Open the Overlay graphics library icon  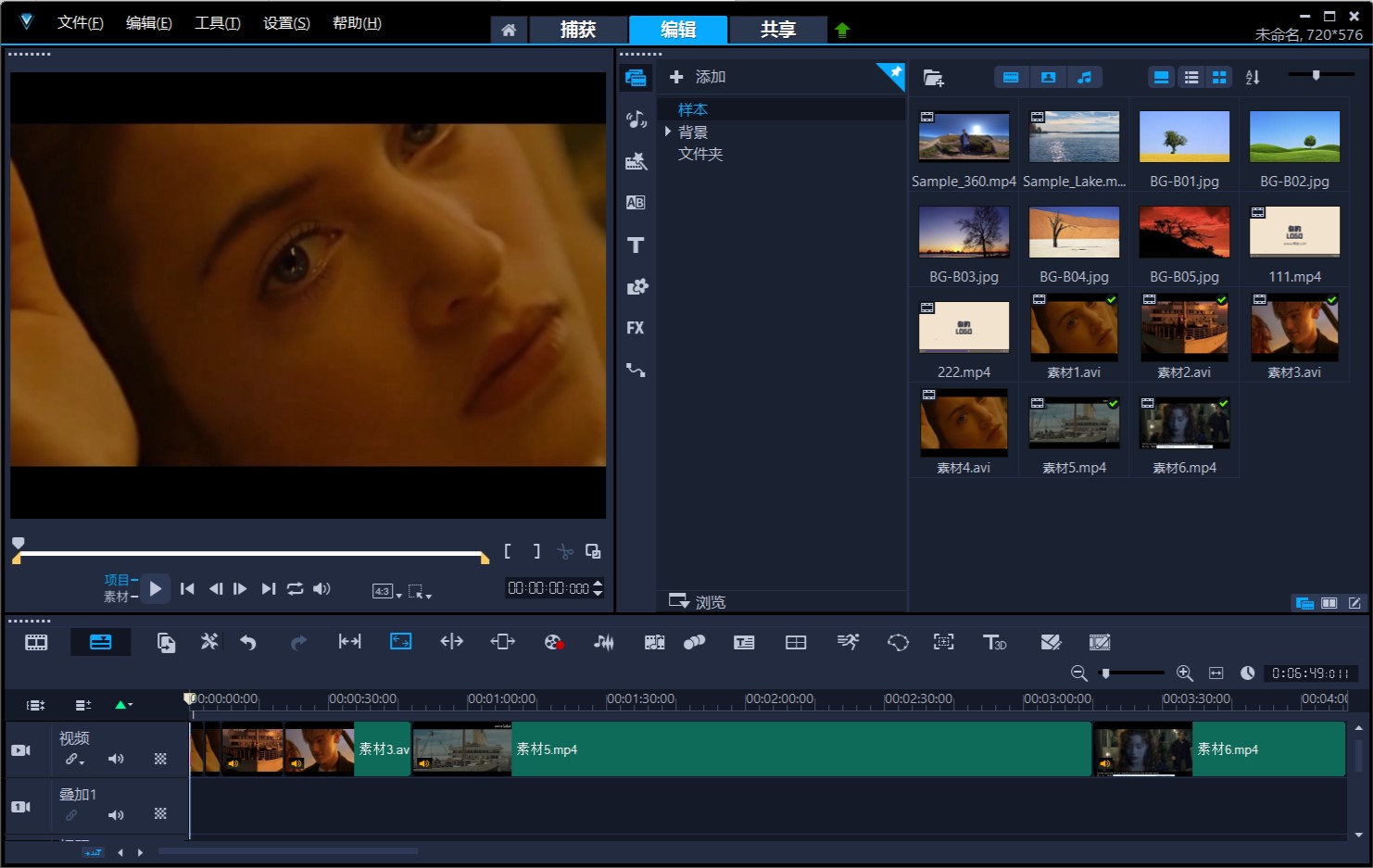(x=636, y=286)
